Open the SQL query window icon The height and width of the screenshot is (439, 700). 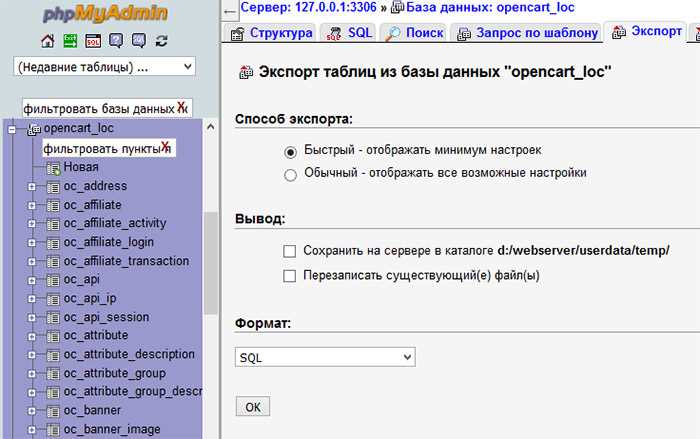[93, 41]
